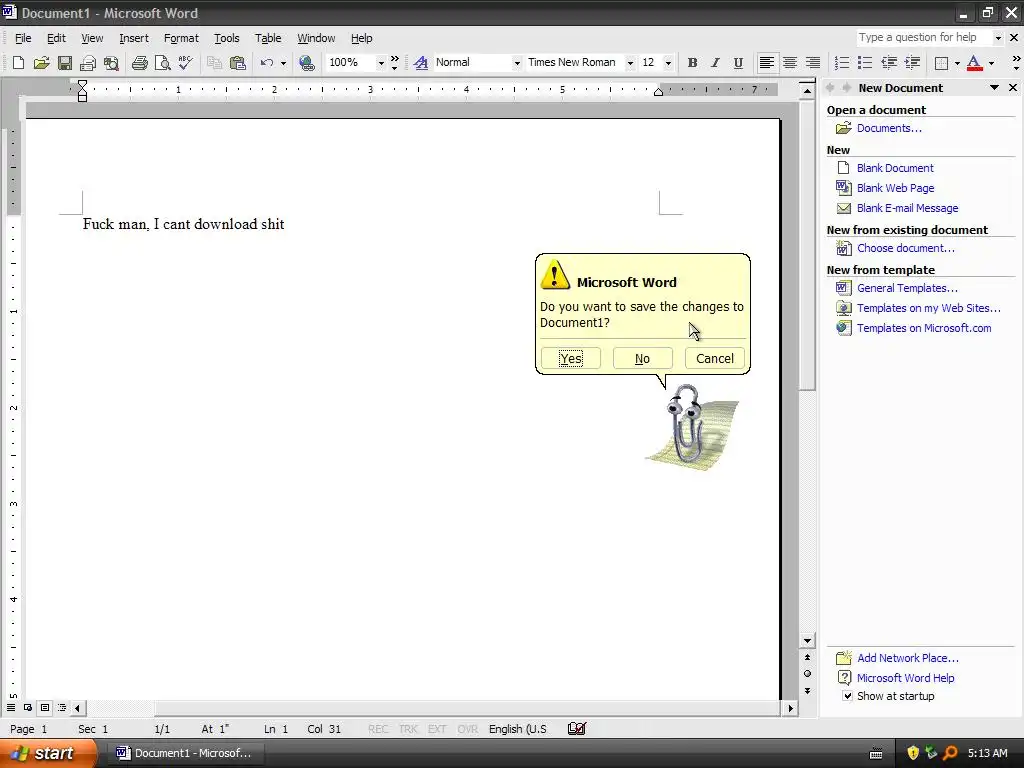Open Print Preview from the toolbar

click(x=163, y=63)
